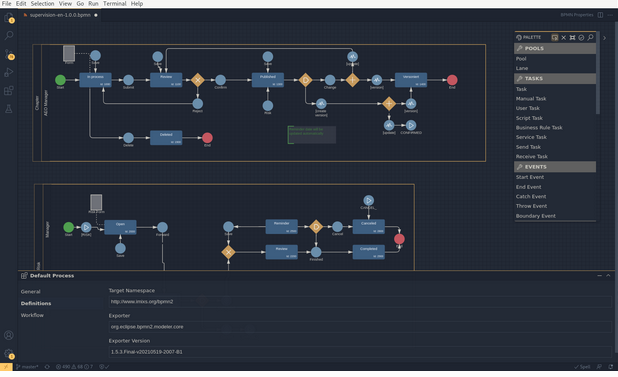The height and width of the screenshot is (377, 618).
Task: Select the Published task in the diagram
Action: click(x=268, y=80)
